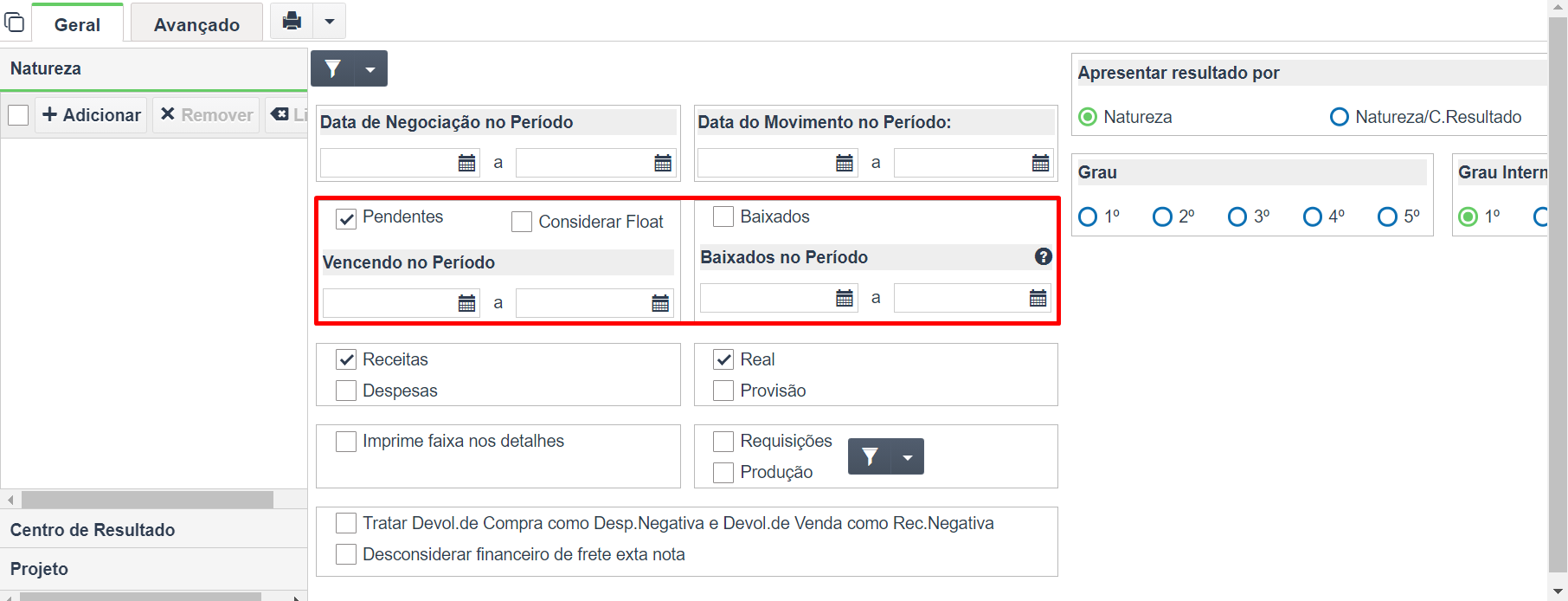Click the help icon beside Baixados no Período
Image resolution: width=1568 pixels, height=601 pixels.
[1044, 256]
